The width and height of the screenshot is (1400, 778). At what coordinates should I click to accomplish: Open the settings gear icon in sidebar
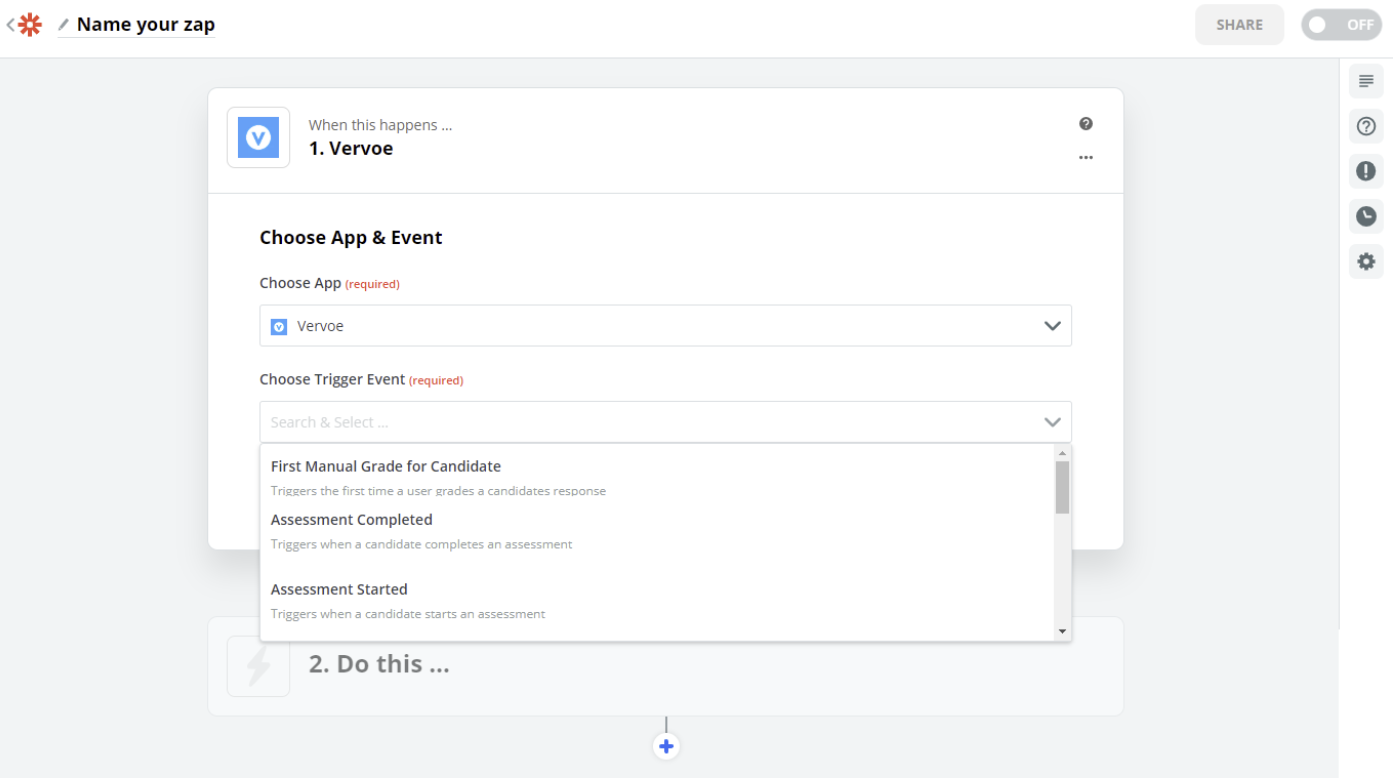point(1366,262)
